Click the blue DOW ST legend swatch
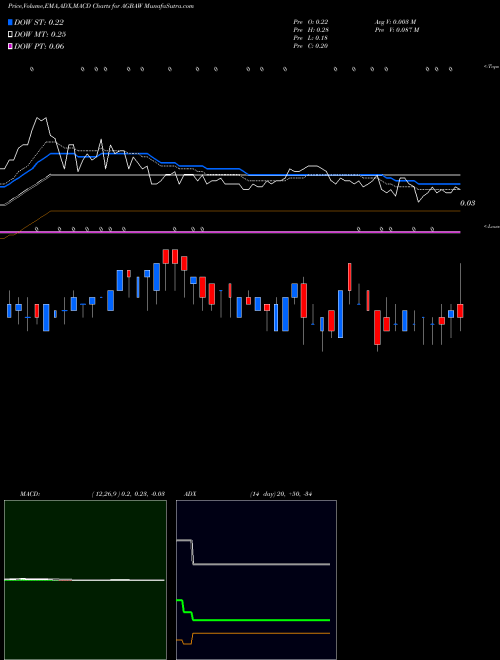The width and height of the screenshot is (500, 660). coord(11,22)
